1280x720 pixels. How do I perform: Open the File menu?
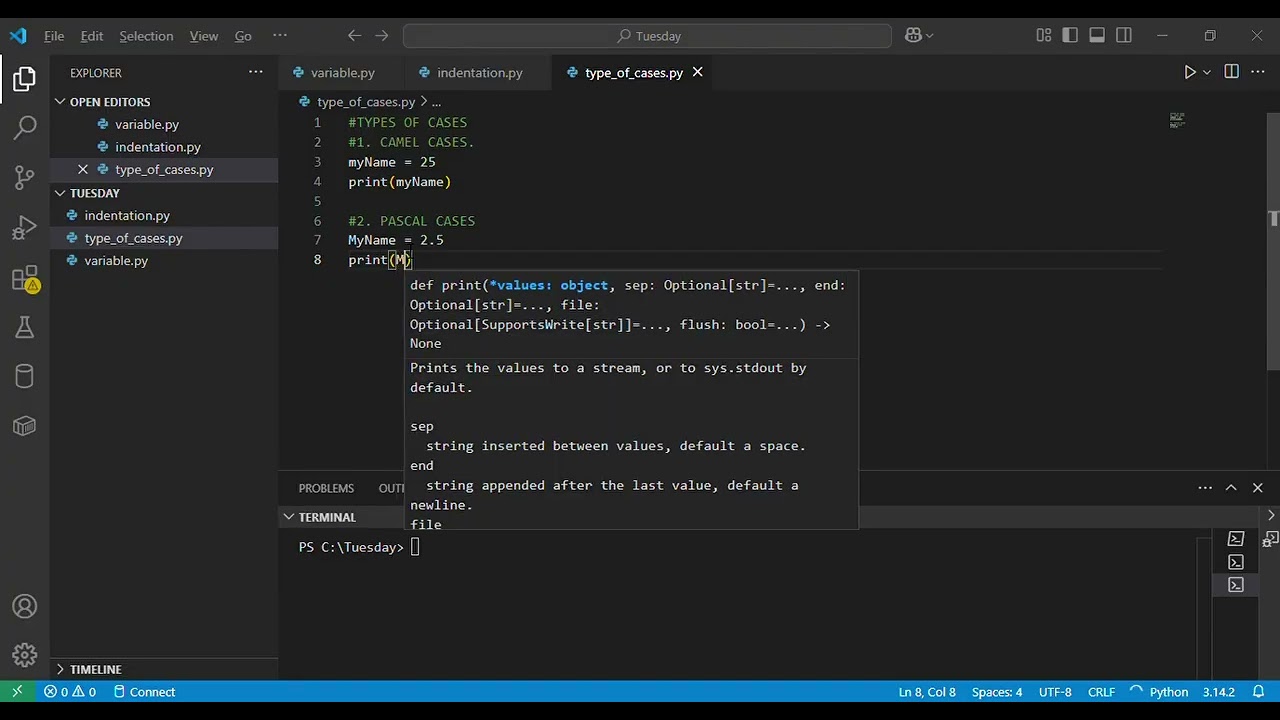coord(54,35)
